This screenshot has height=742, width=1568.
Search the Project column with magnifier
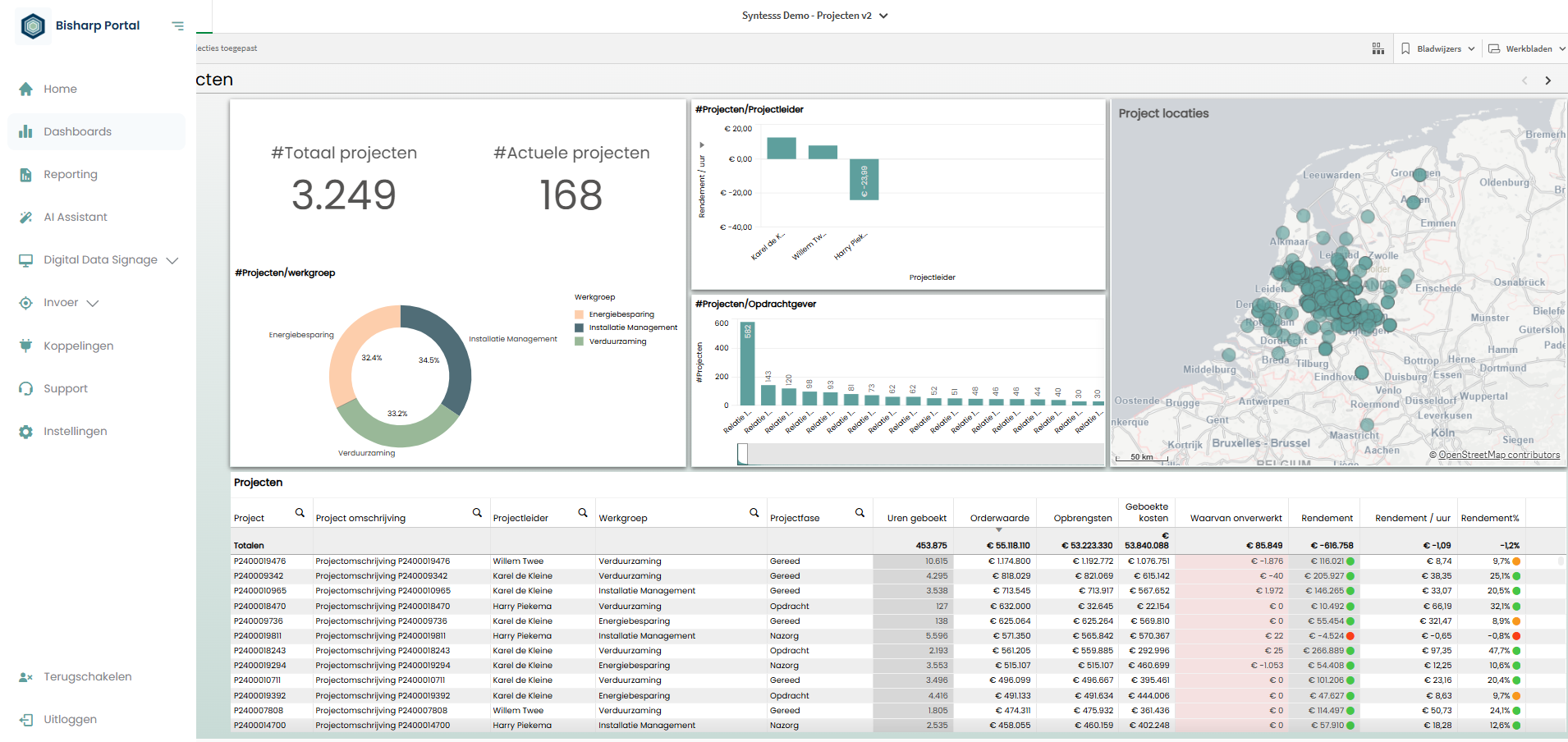click(x=300, y=513)
